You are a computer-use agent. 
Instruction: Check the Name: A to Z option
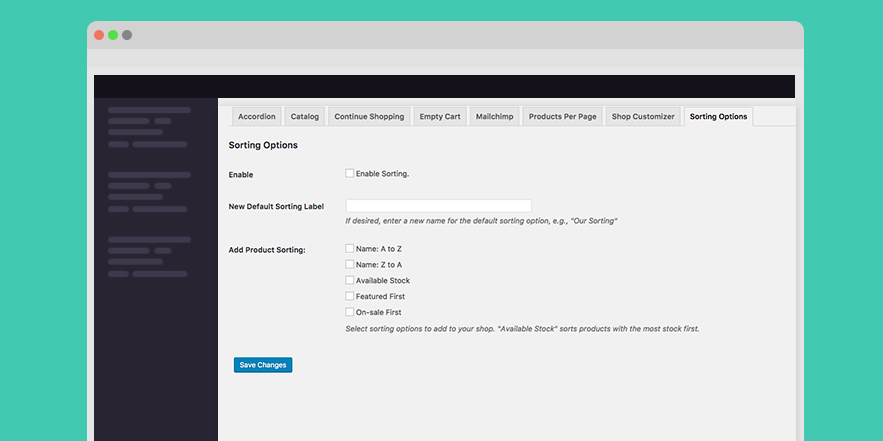click(x=350, y=248)
